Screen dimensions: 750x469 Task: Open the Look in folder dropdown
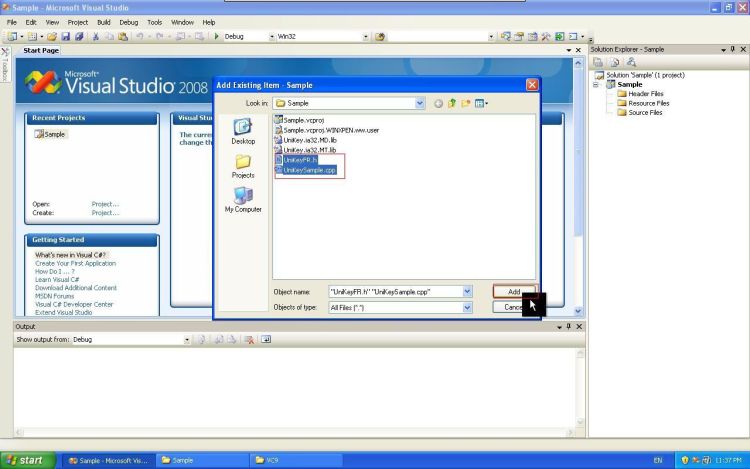(419, 103)
